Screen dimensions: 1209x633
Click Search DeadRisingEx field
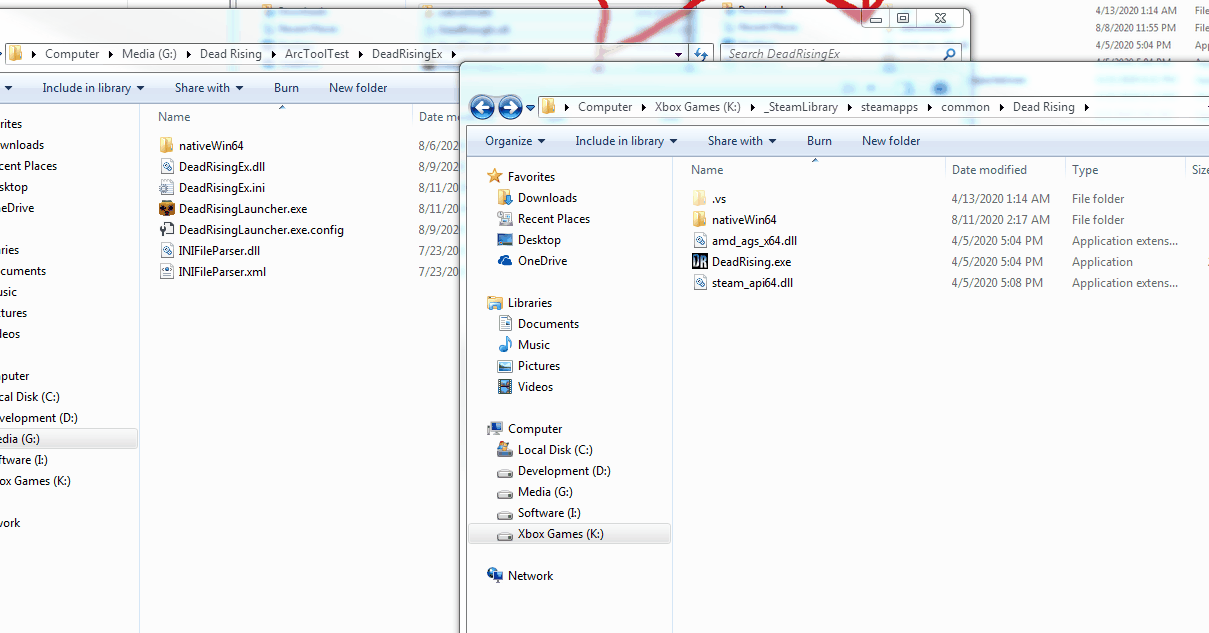[x=840, y=54]
